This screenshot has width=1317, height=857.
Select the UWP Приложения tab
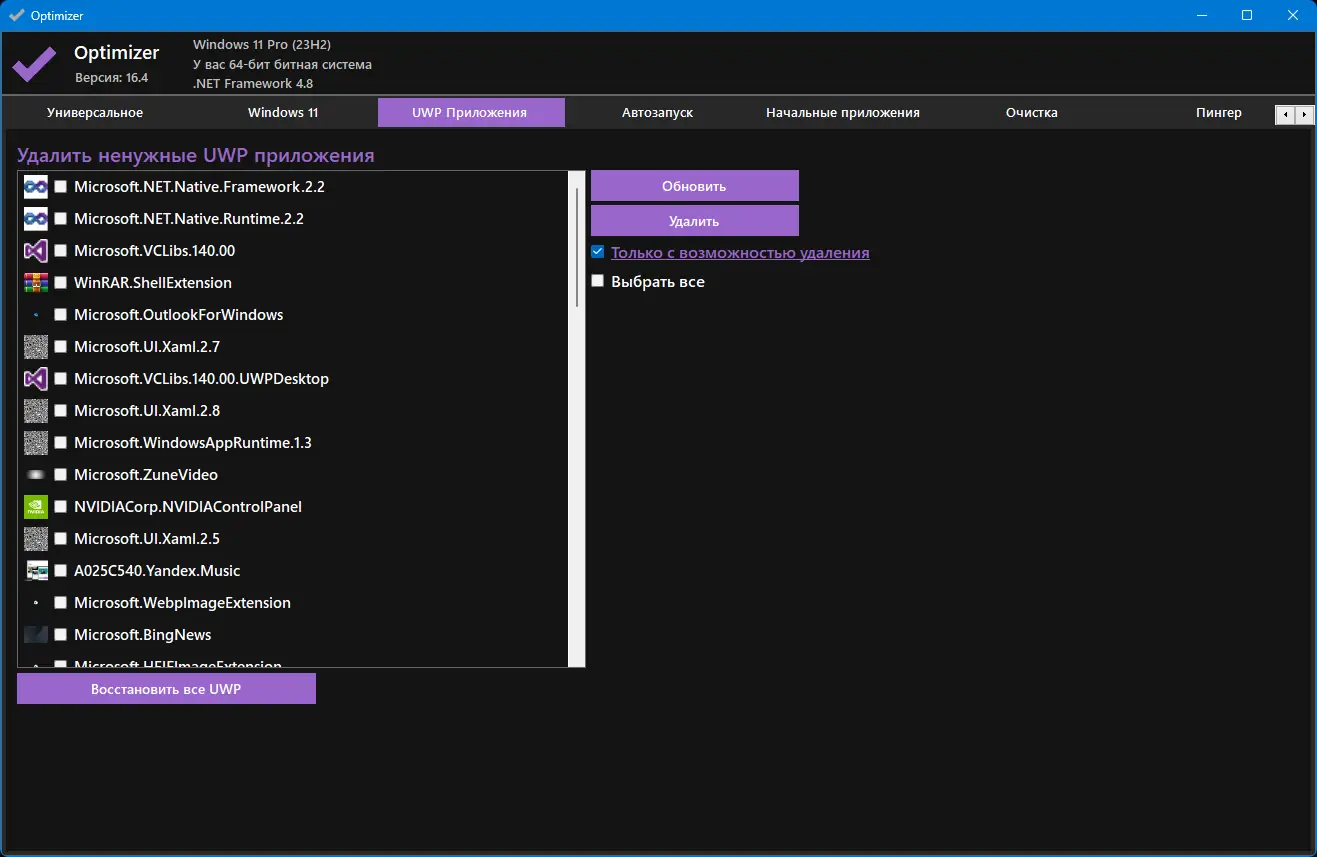click(471, 113)
